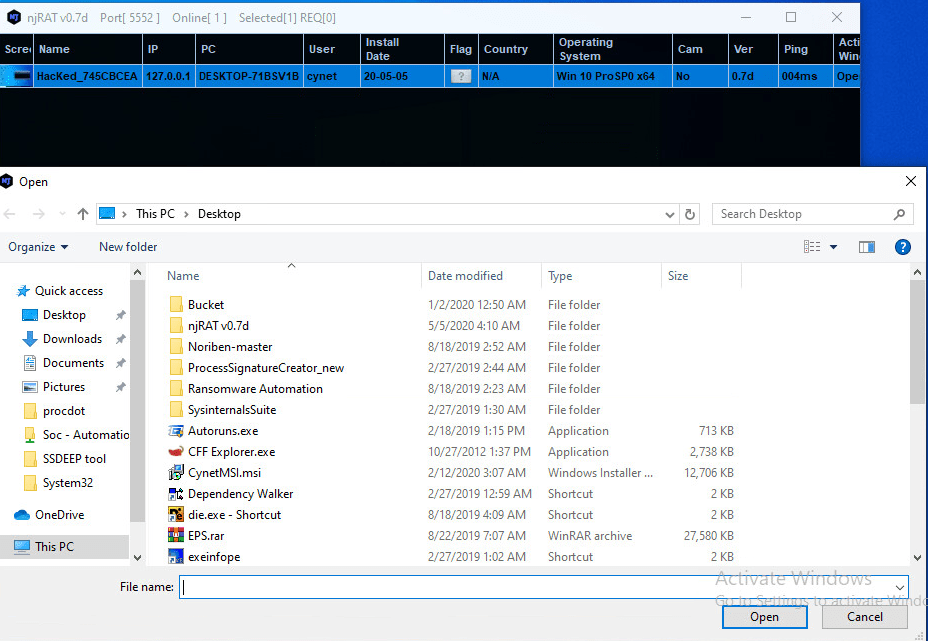This screenshot has width=928, height=641.
Task: Sort files by Date modified column
Action: point(465,276)
